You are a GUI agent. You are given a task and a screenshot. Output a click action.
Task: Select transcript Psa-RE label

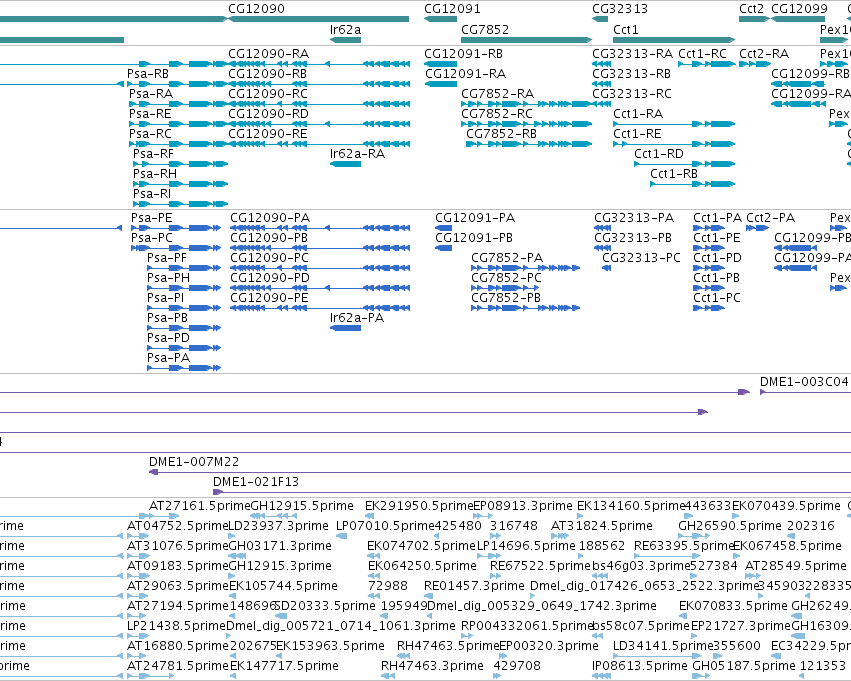click(150, 114)
